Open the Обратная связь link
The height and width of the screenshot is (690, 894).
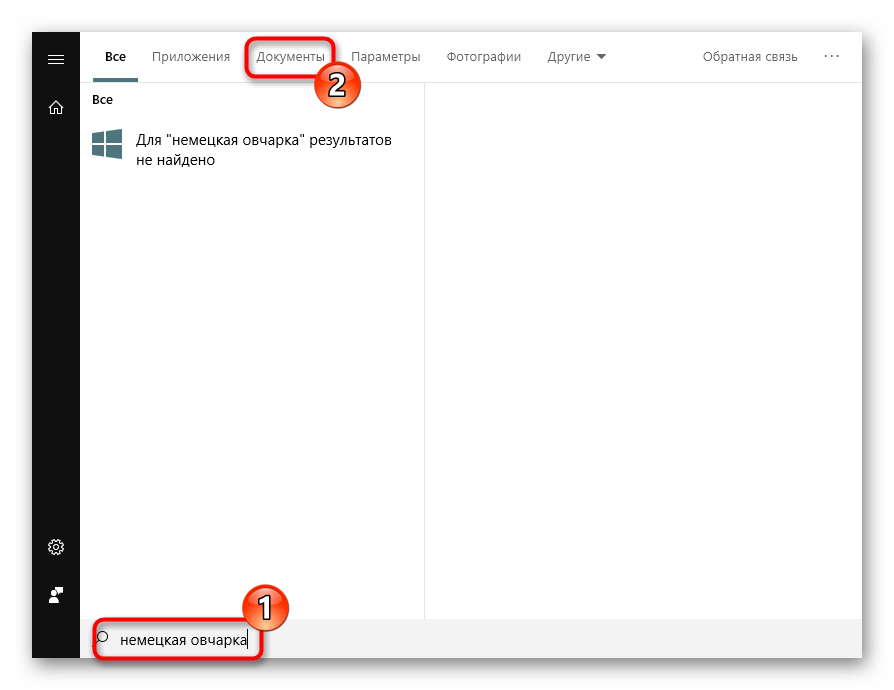pos(750,56)
